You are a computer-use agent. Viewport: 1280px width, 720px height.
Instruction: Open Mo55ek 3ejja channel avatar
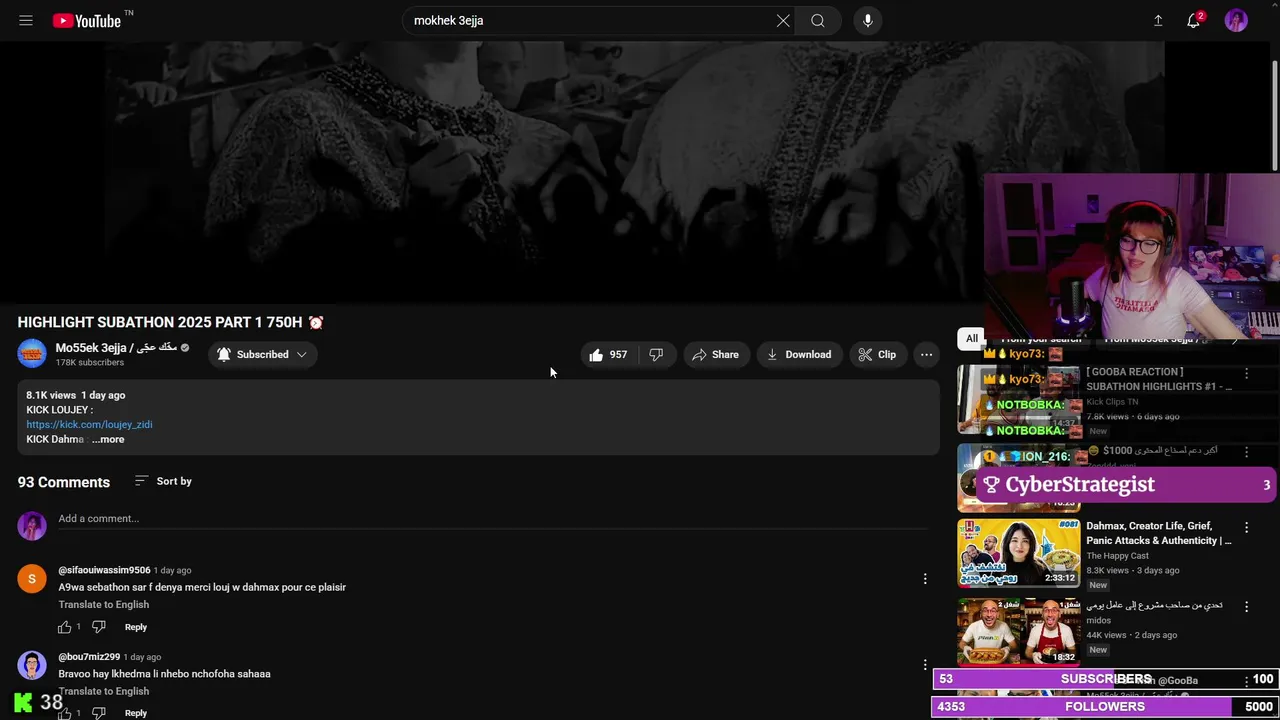[32, 354]
